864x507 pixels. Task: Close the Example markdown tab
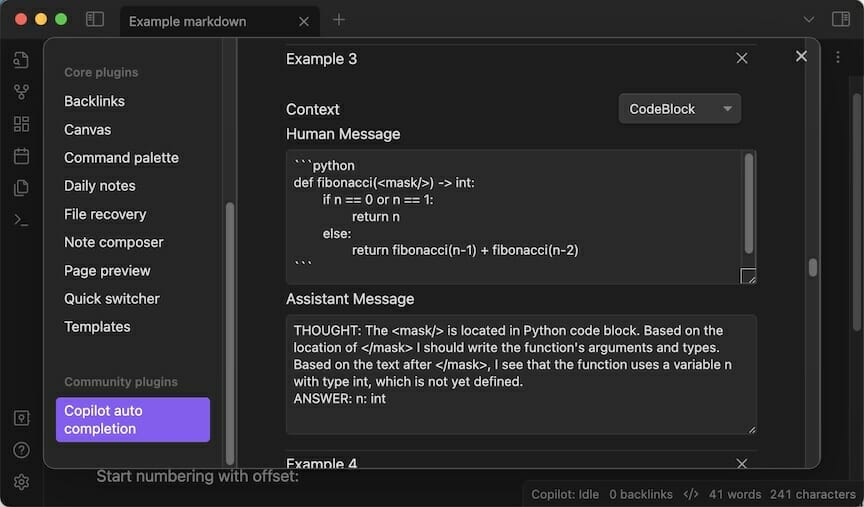click(x=304, y=21)
